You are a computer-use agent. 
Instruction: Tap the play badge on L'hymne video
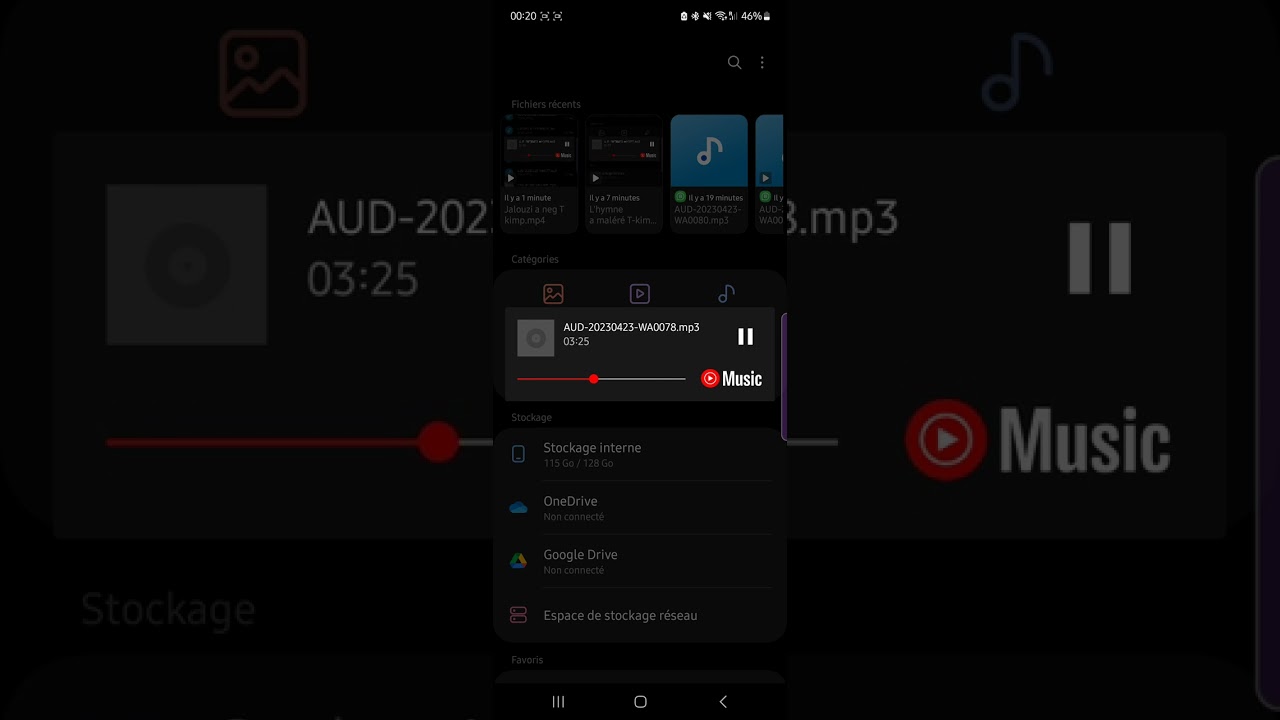(595, 178)
